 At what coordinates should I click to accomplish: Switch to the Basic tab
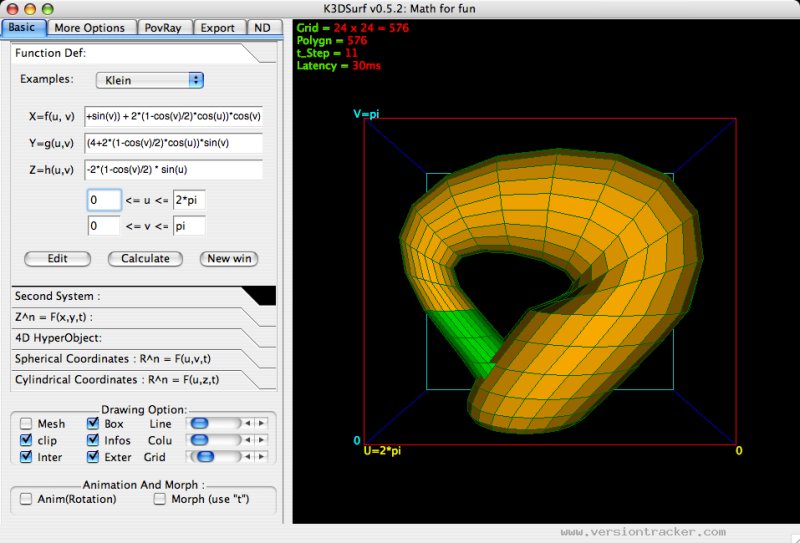[x=24, y=28]
